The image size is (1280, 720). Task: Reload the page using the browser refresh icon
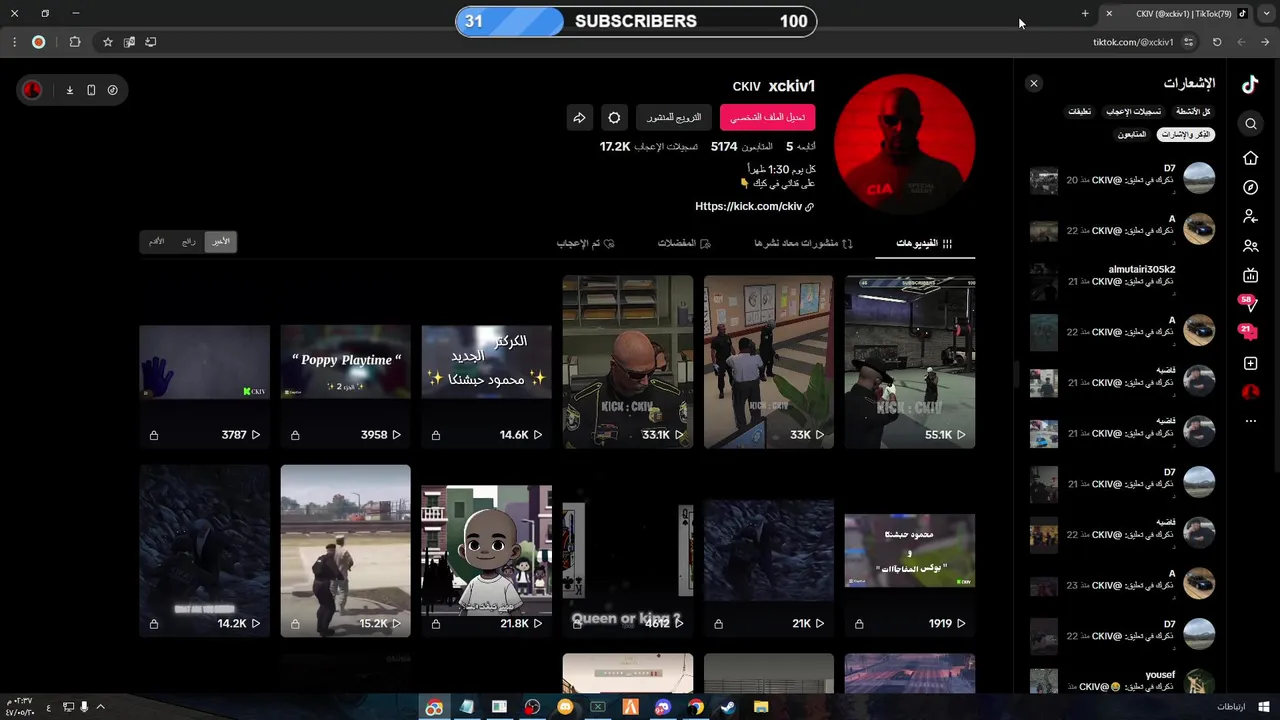(1217, 42)
